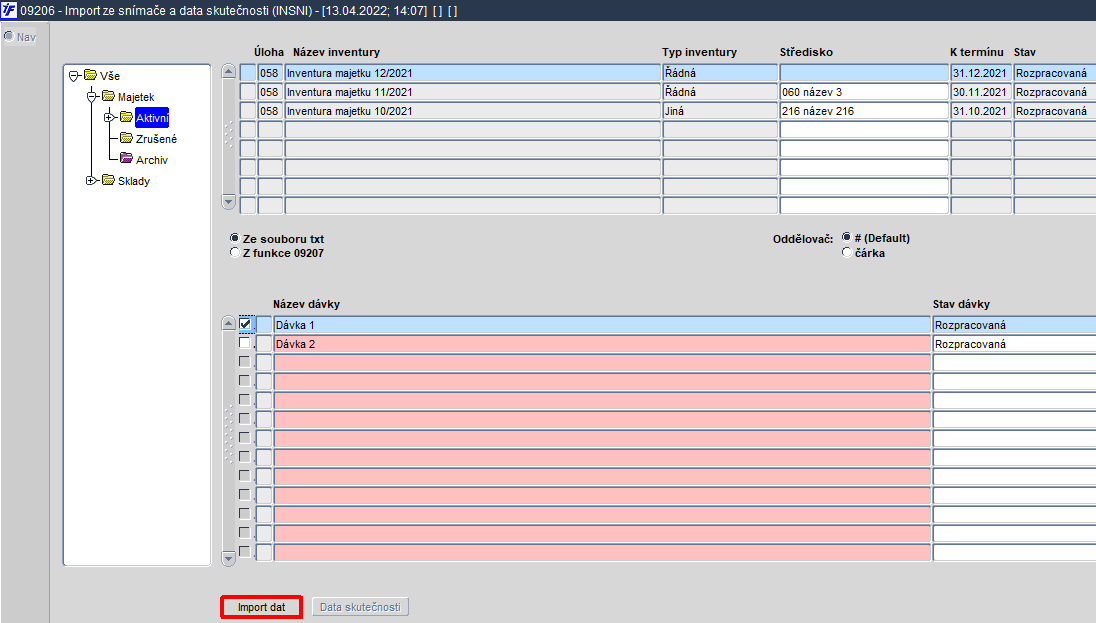Choose čárka as the separator
1096x623 pixels.
coord(846,252)
